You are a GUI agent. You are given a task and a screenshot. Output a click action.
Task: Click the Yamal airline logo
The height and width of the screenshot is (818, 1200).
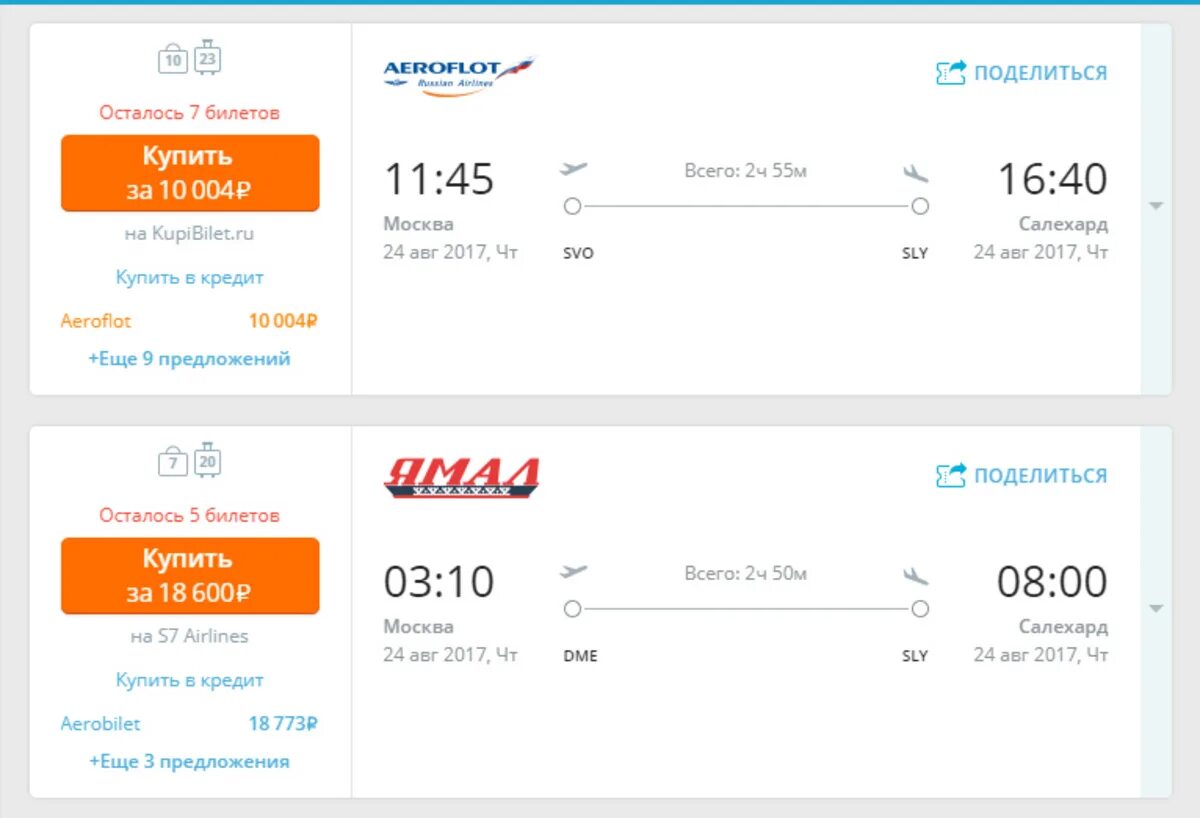(461, 478)
